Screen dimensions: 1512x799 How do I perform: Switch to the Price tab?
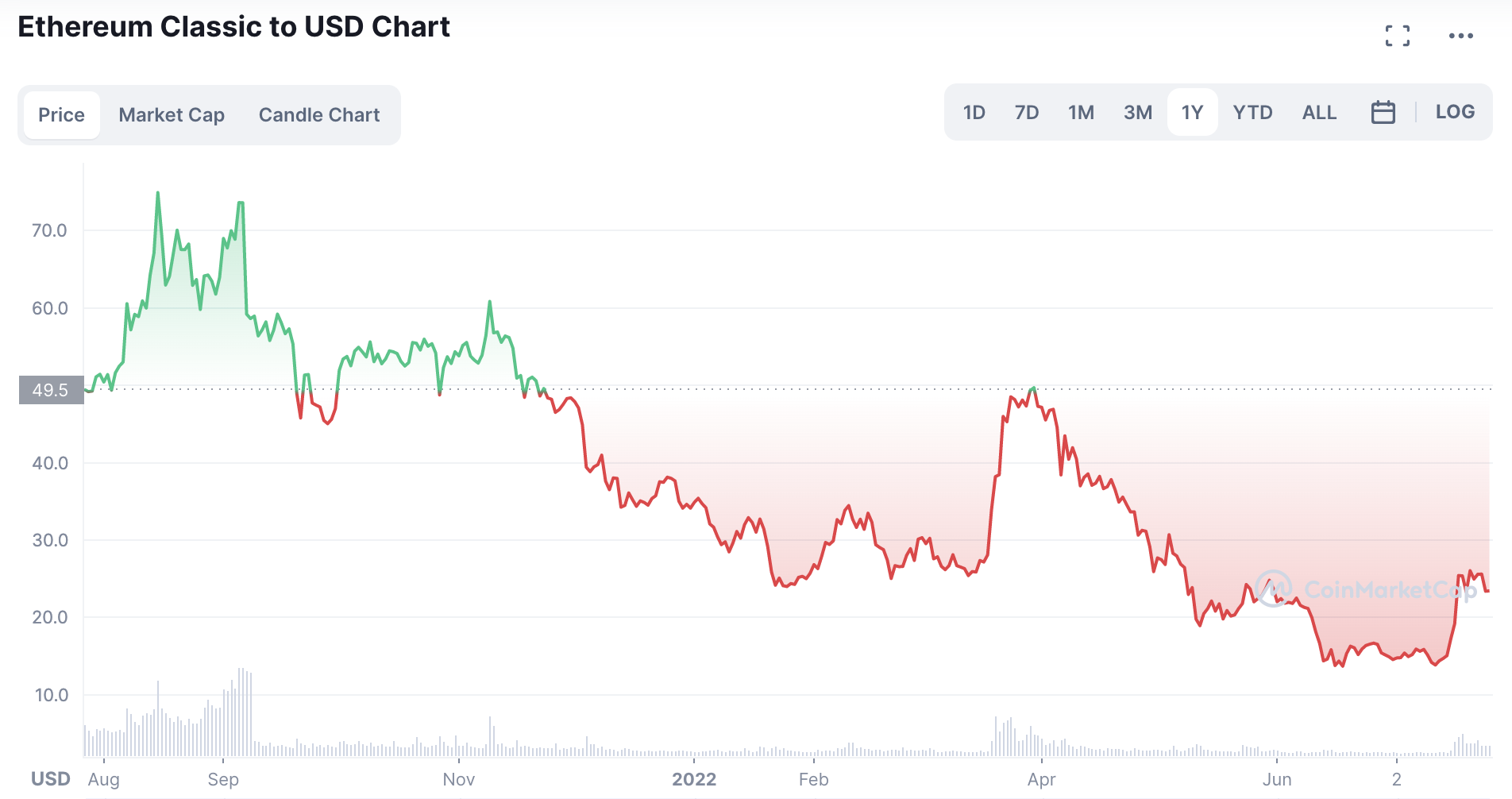pyautogui.click(x=61, y=115)
